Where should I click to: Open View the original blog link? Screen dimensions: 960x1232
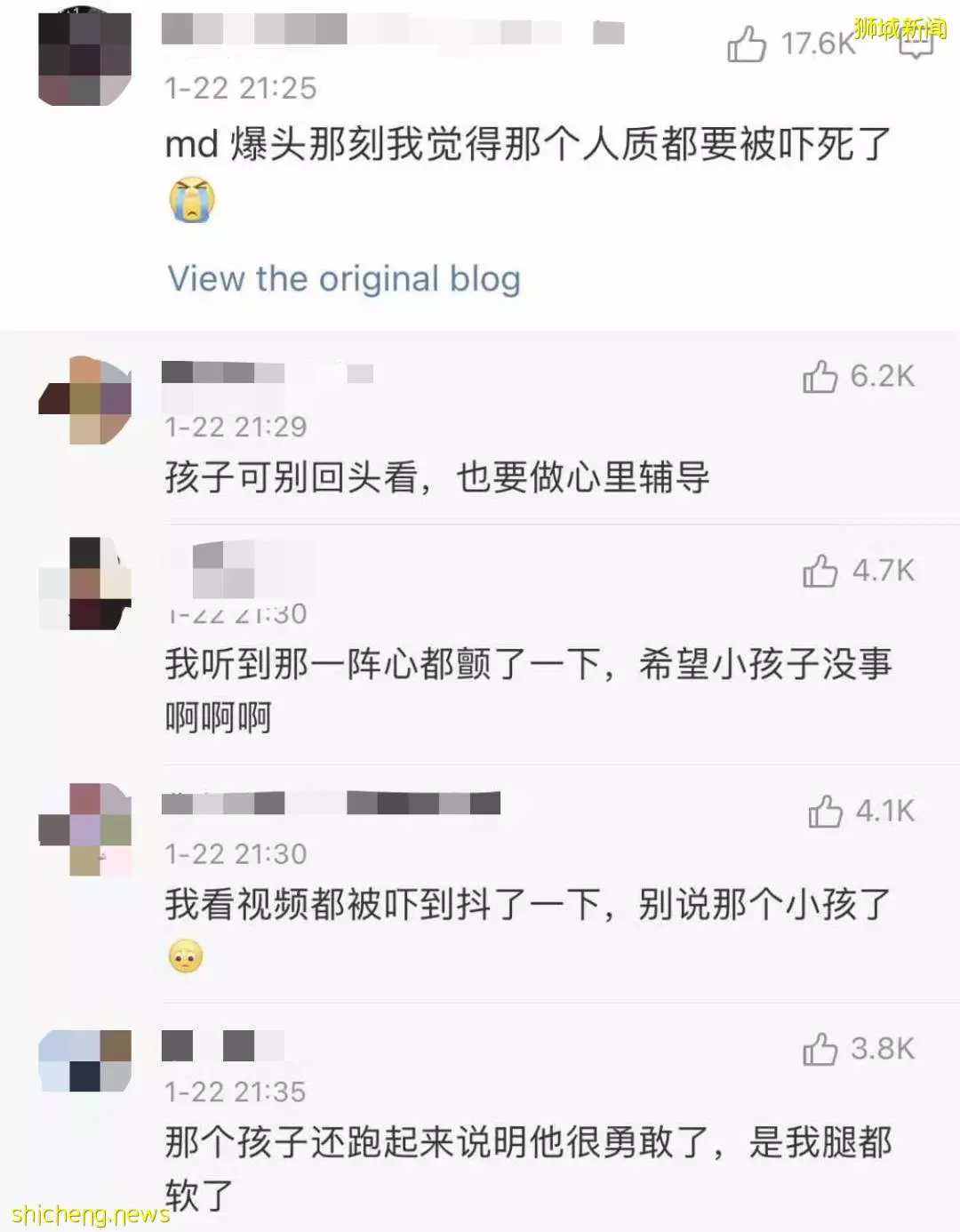pos(344,278)
